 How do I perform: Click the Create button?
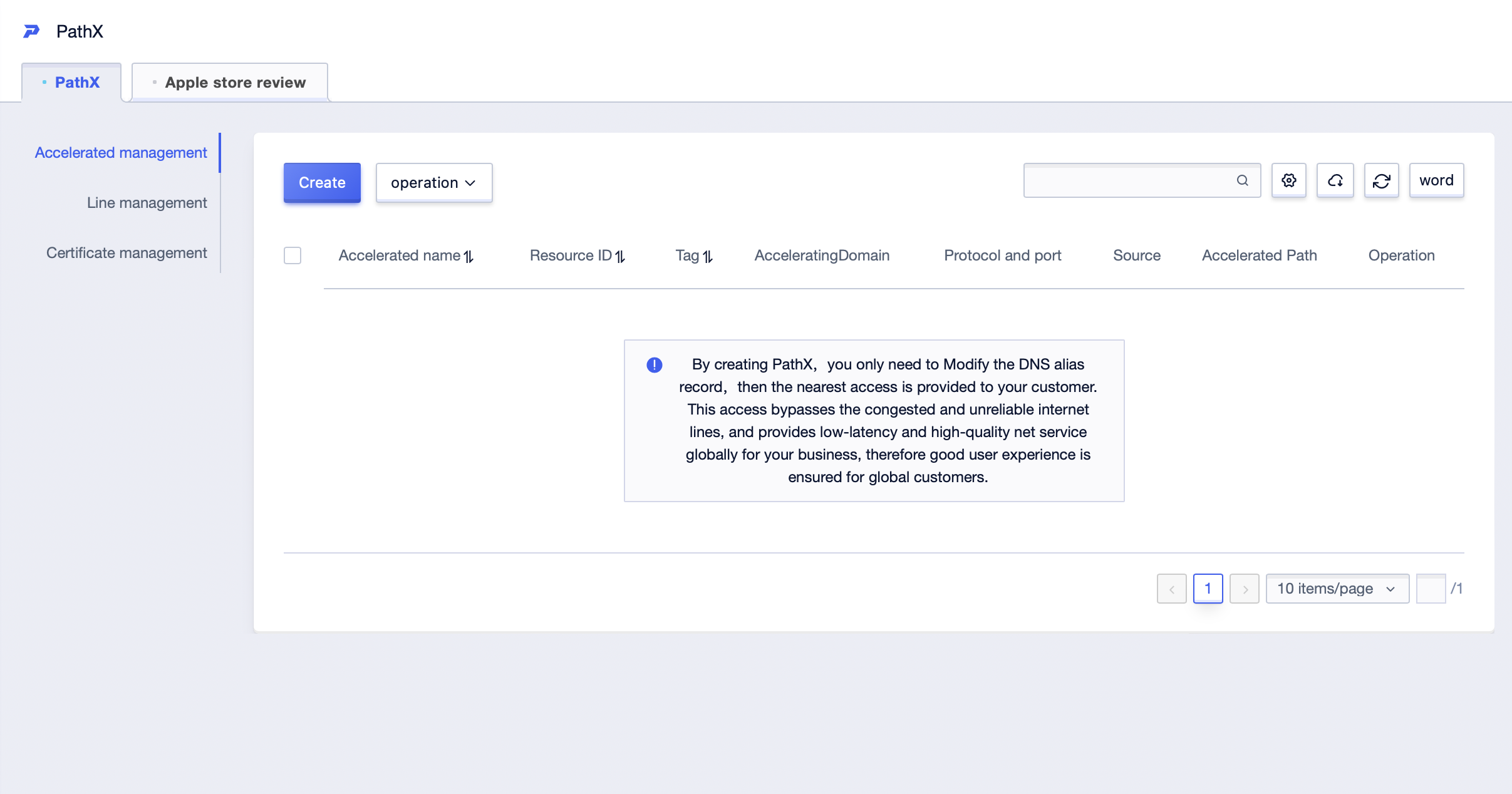click(x=322, y=183)
